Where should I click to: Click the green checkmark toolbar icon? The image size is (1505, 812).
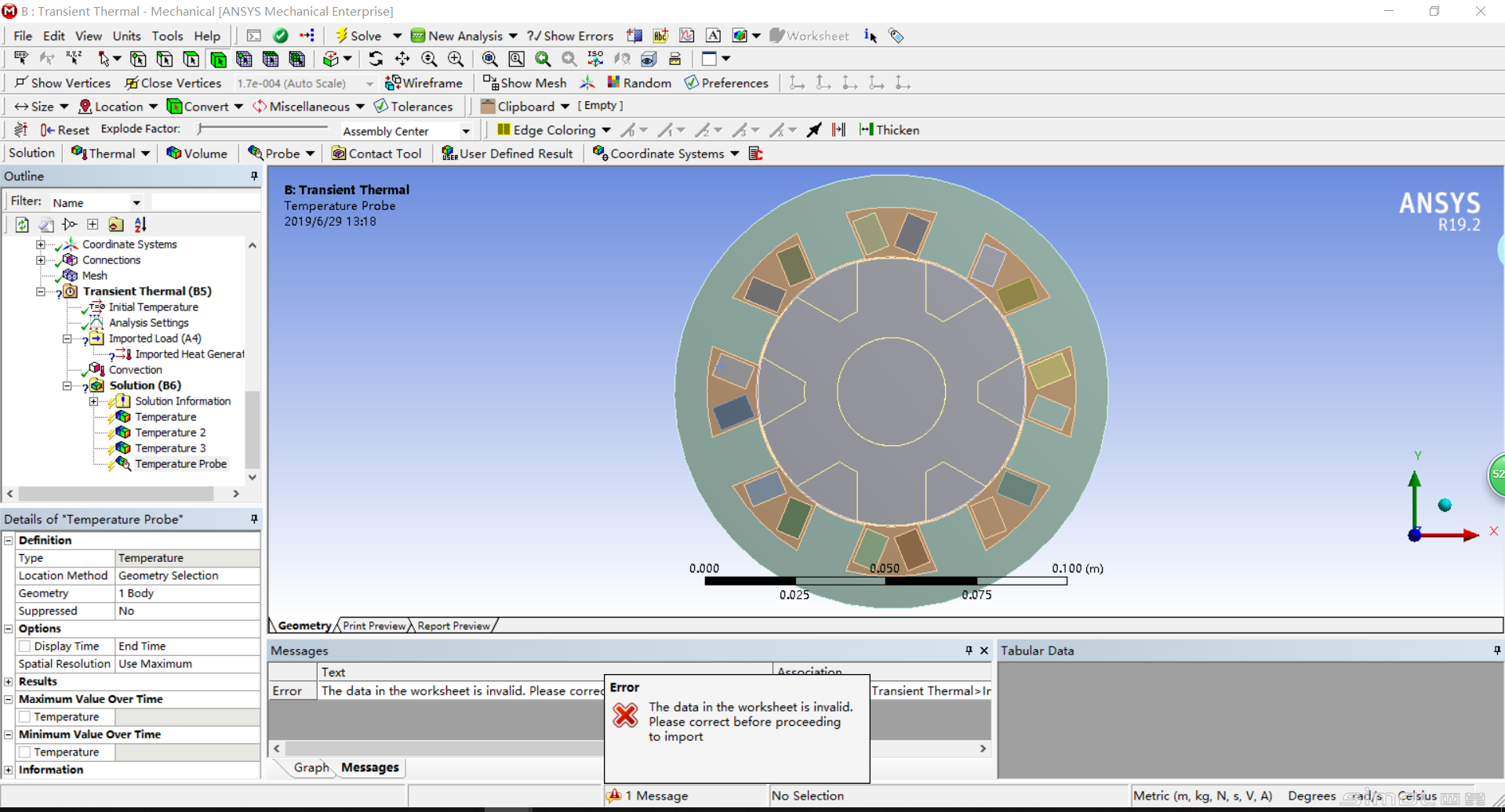280,35
